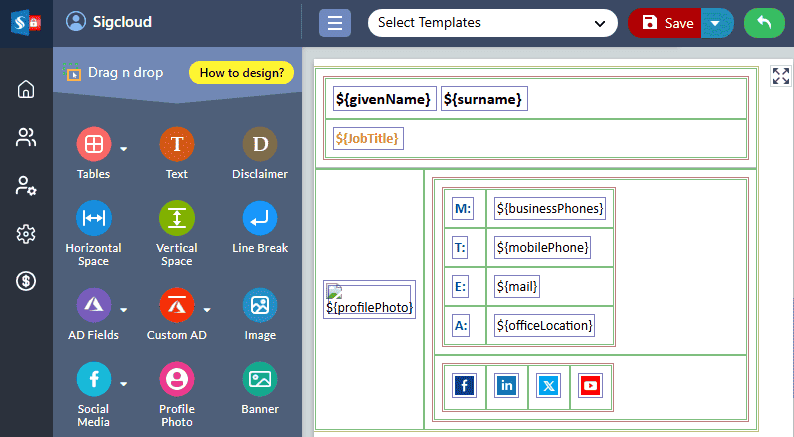Select the ${JobTitle} field in the canvas
Screen dimensions: 794x437
pos(369,138)
